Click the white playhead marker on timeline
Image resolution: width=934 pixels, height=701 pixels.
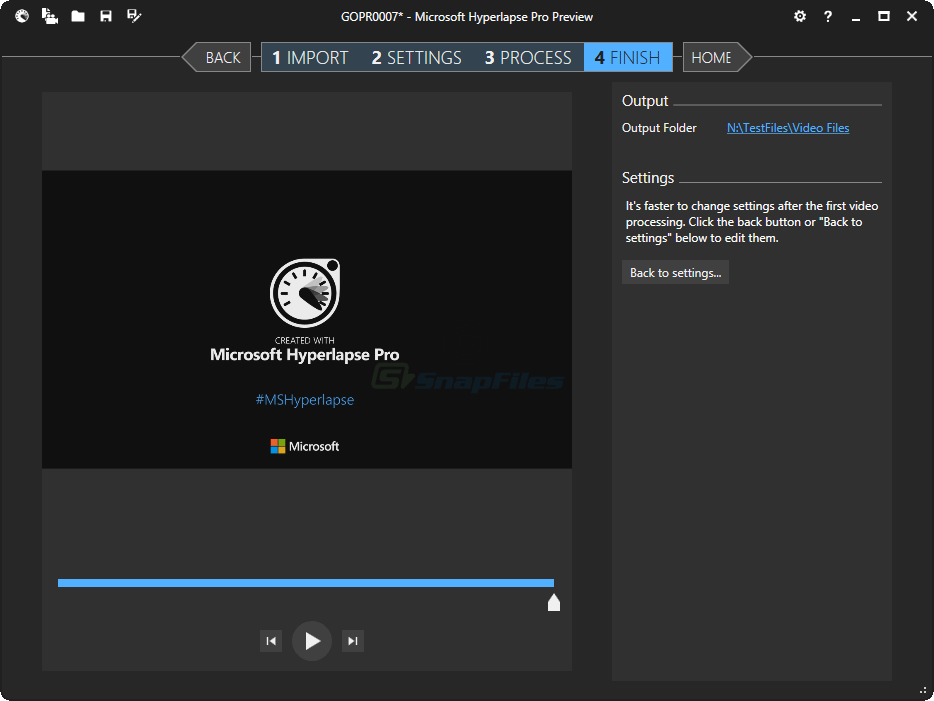[x=554, y=602]
